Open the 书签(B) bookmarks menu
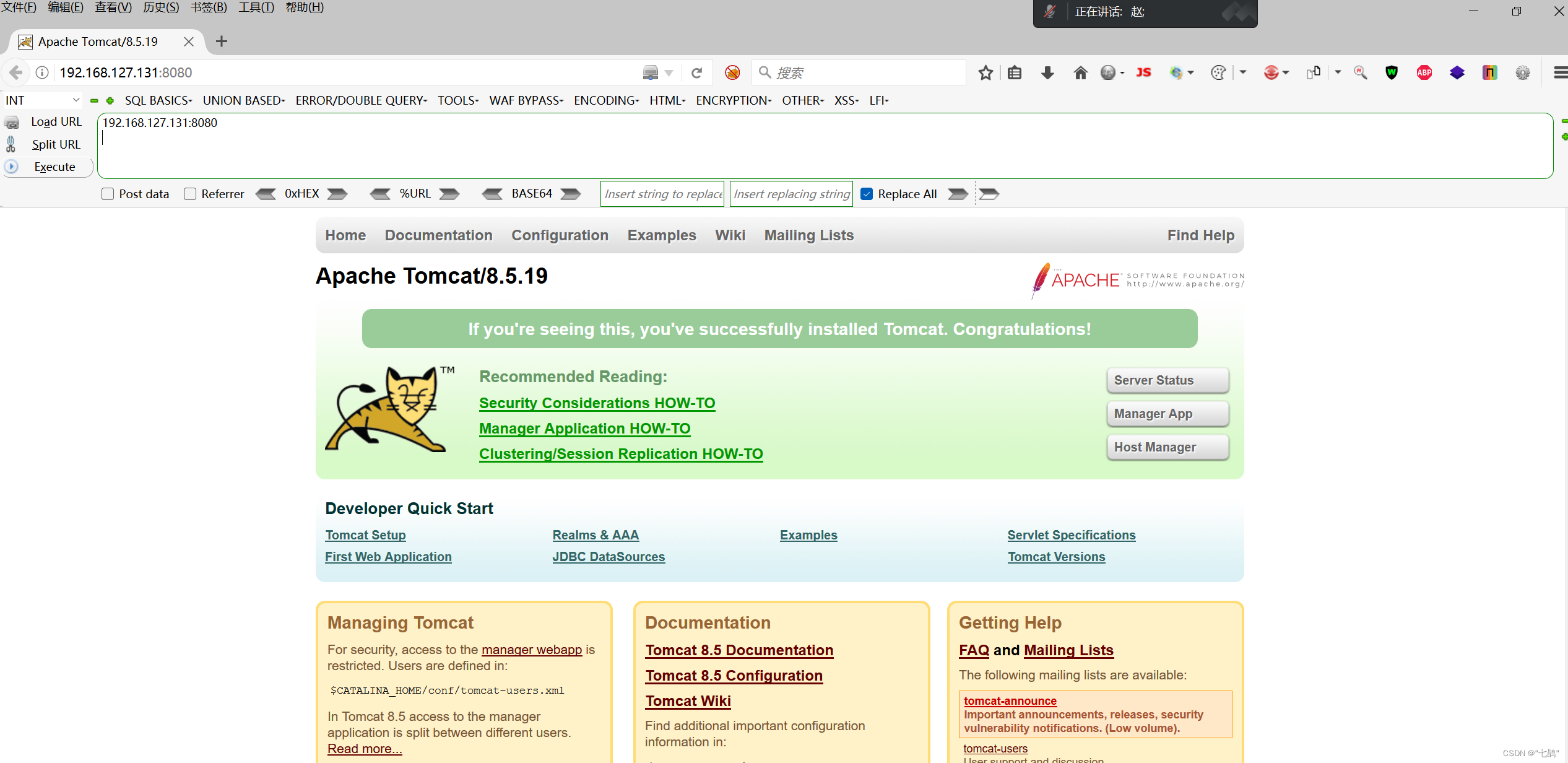The height and width of the screenshot is (763, 1568). tap(209, 7)
